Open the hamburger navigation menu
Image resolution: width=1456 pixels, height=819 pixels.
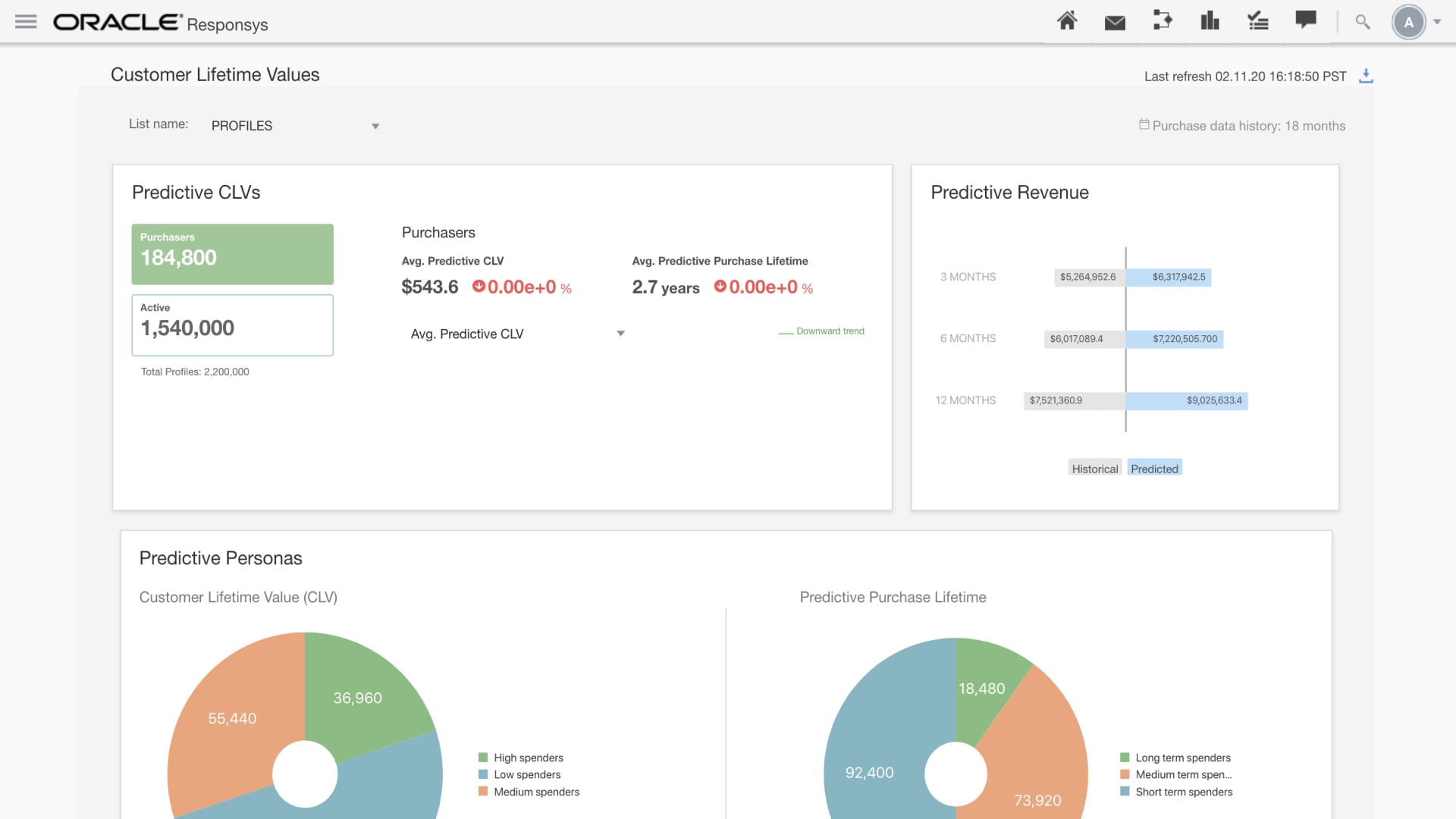(25, 21)
